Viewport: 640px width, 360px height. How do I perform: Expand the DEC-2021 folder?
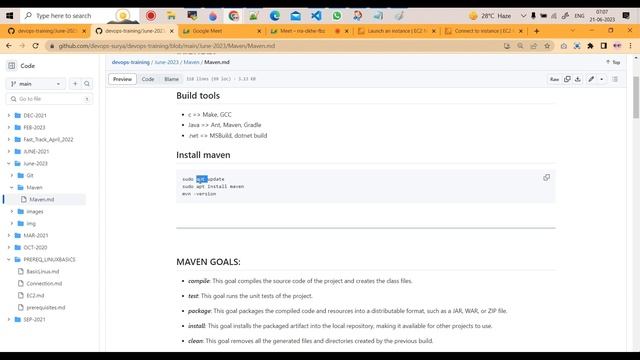(9, 116)
